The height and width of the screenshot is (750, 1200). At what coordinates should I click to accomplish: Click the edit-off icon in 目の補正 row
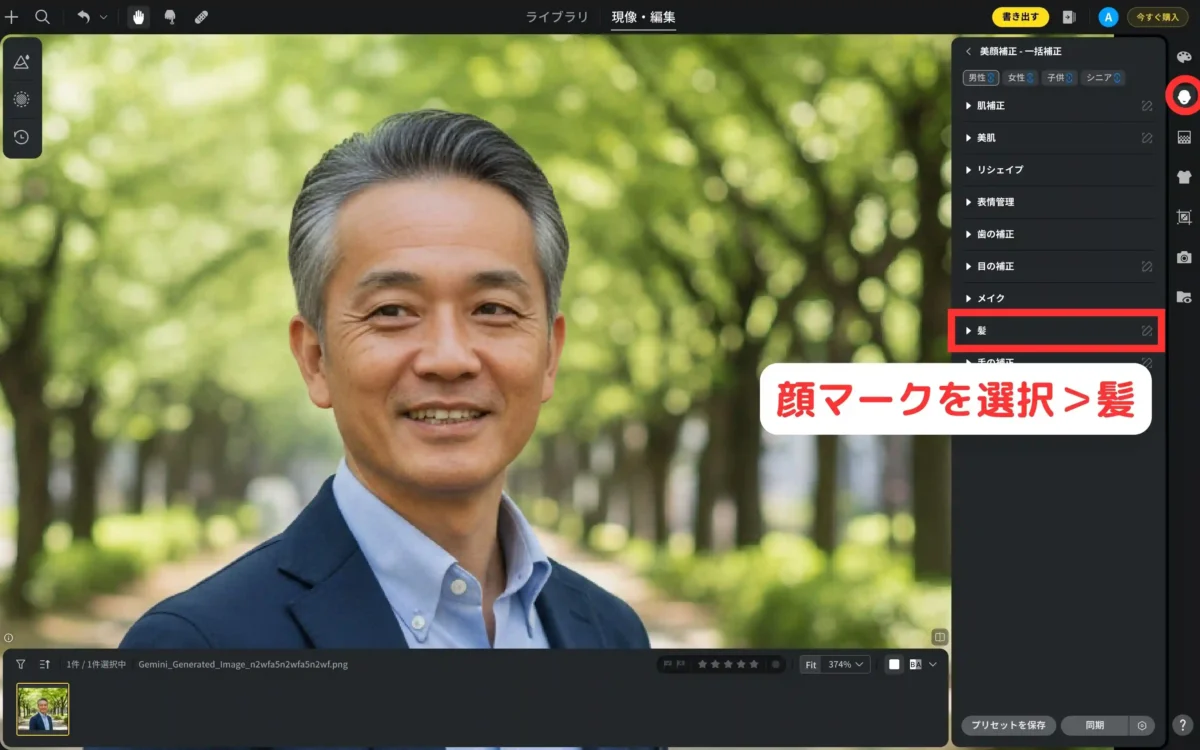point(1147,267)
